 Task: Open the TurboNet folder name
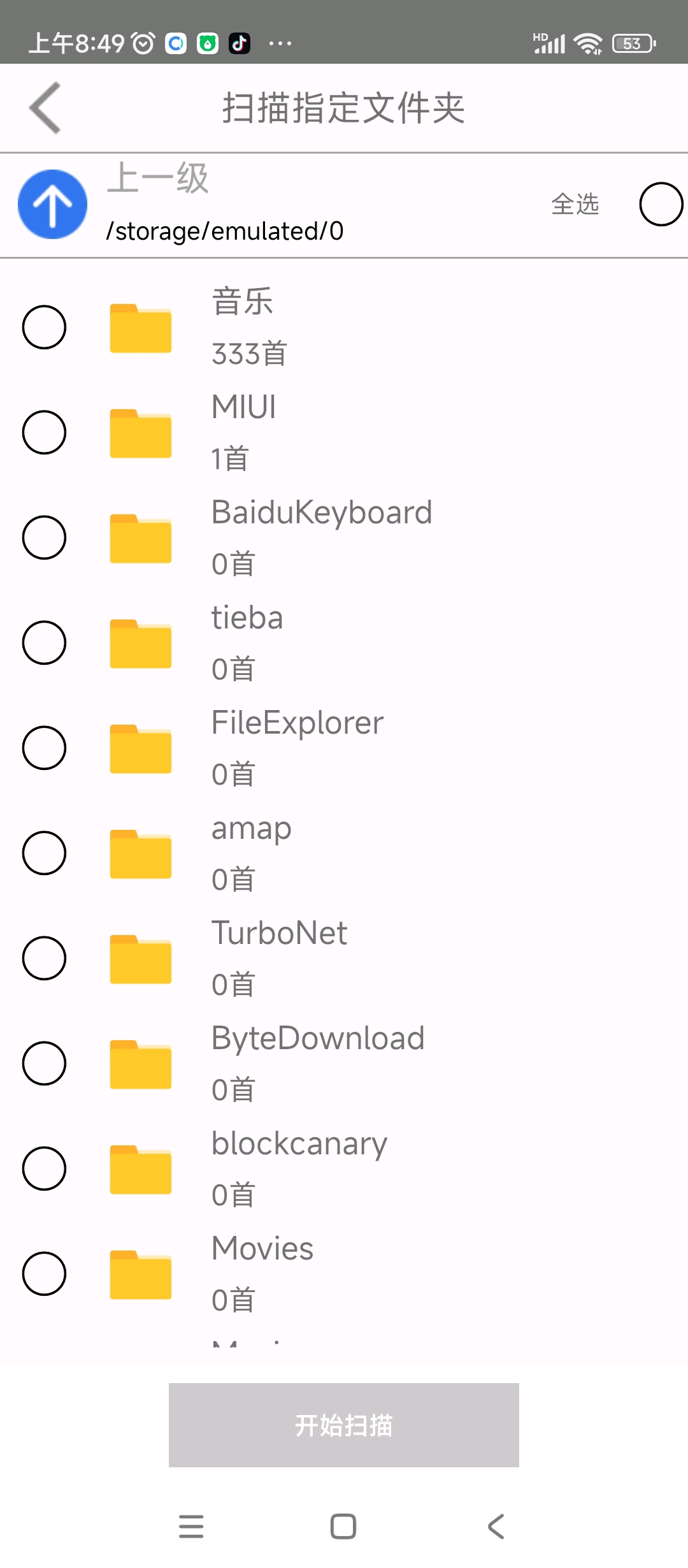[279, 933]
